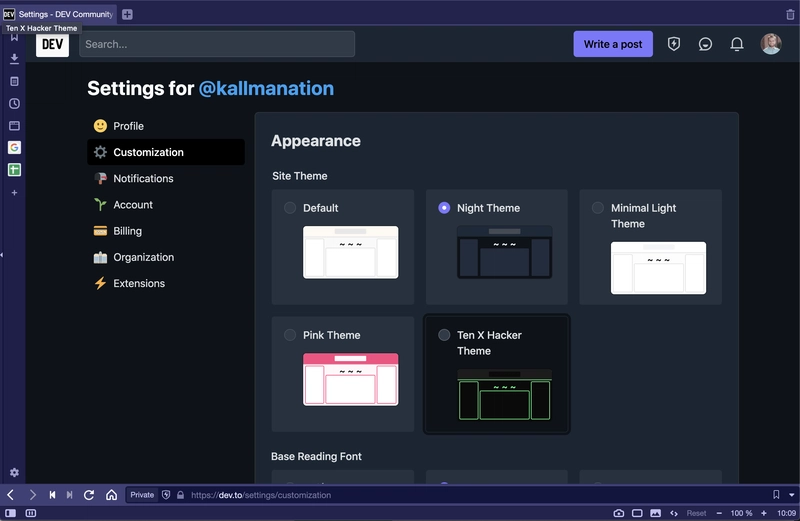Screen dimensions: 800x521
Task: Open the History panel clock icon
Action: click(14, 104)
